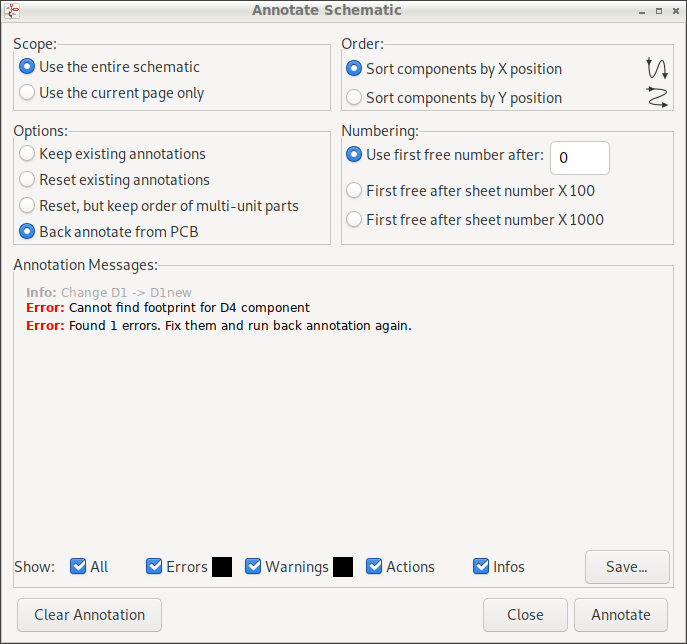Select 'Reset, but keep order of multi-unit parts'

pos(28,206)
